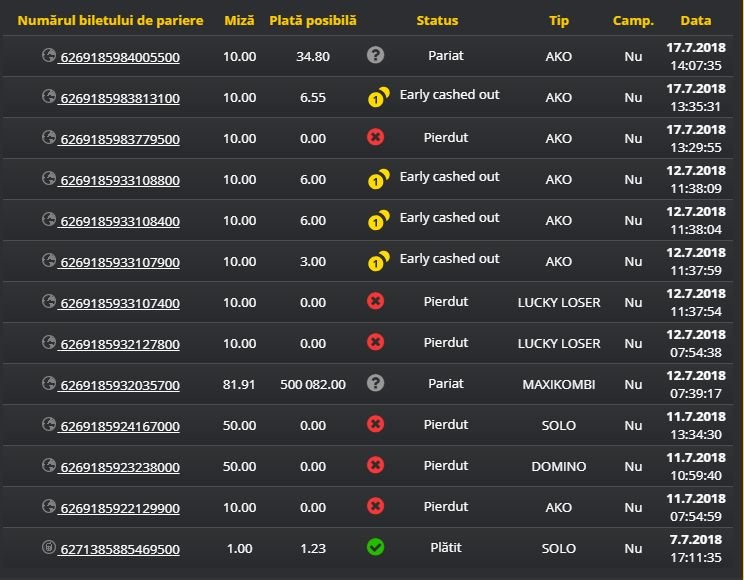Click pending question-mark icon for ticket 6269185984005500
The width and height of the screenshot is (744, 580).
376,56
